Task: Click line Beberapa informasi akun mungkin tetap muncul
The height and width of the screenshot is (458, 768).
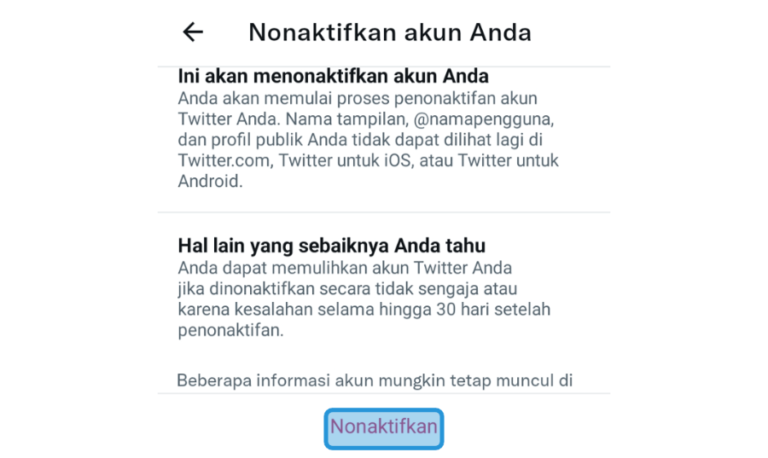Action: tap(375, 380)
